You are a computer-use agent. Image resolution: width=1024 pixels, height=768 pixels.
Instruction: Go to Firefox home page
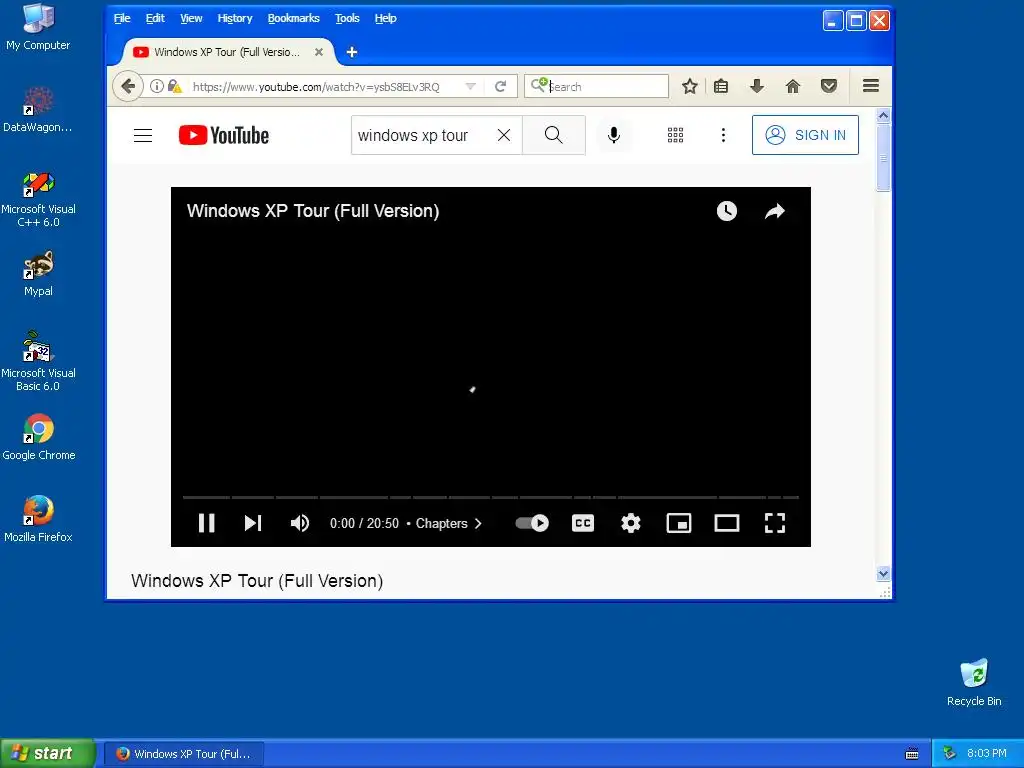[793, 86]
